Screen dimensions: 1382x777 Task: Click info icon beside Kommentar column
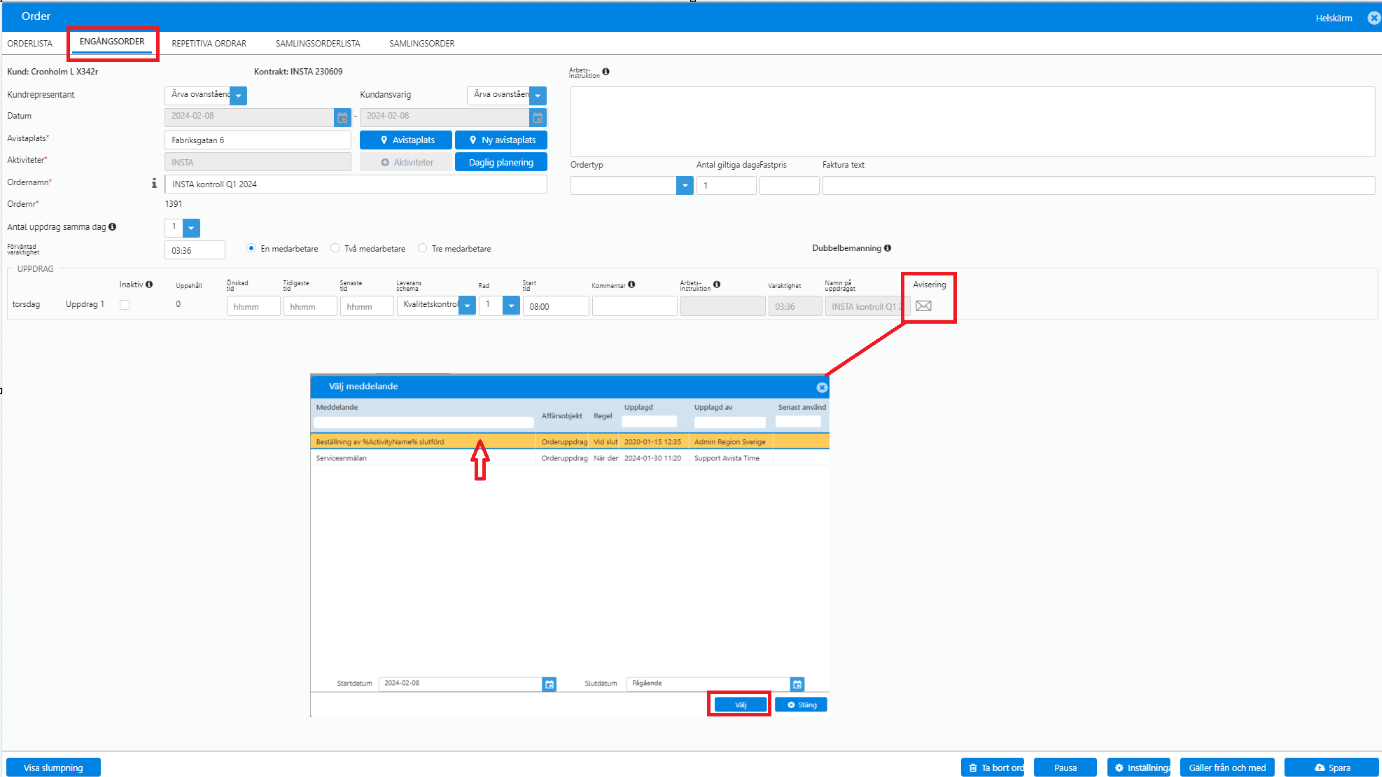tap(631, 285)
